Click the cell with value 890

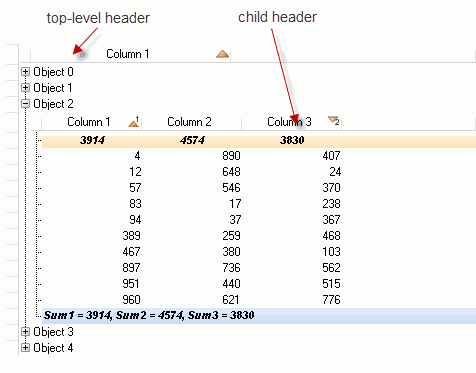point(231,156)
